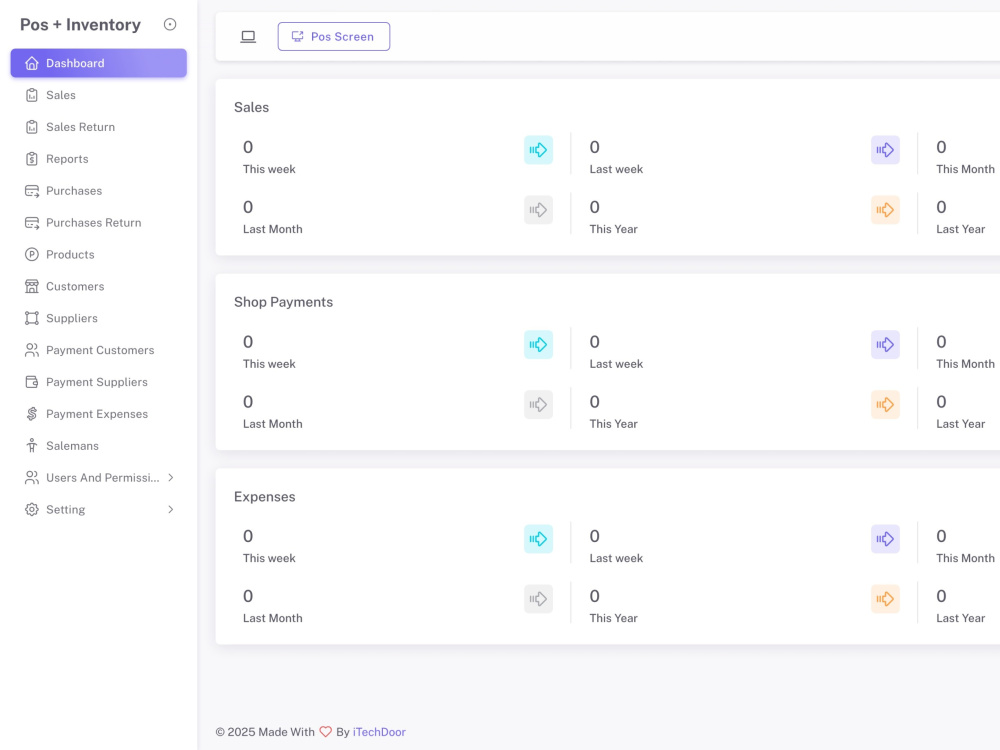
Task: Click the Users And Permissions icon
Action: click(32, 478)
